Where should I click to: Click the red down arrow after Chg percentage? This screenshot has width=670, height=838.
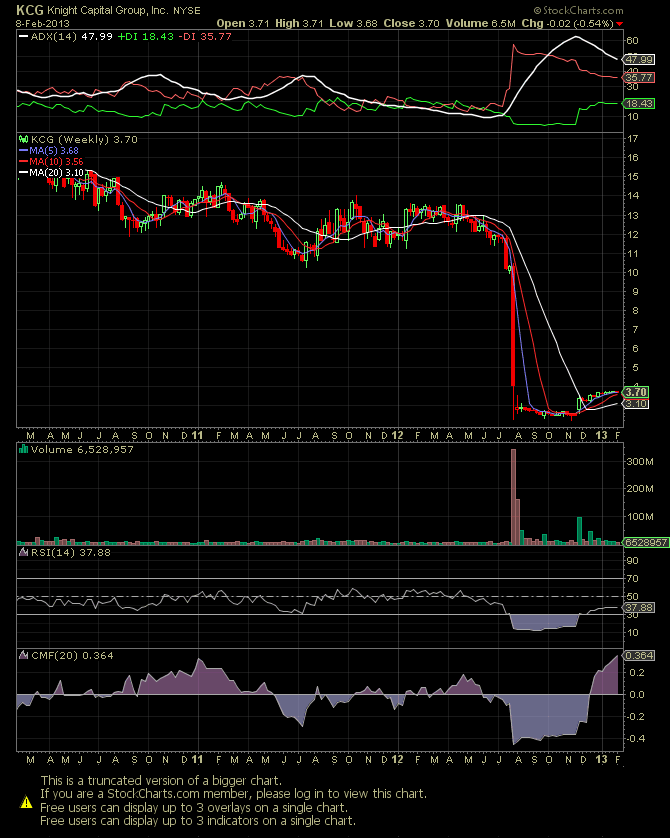click(x=619, y=24)
